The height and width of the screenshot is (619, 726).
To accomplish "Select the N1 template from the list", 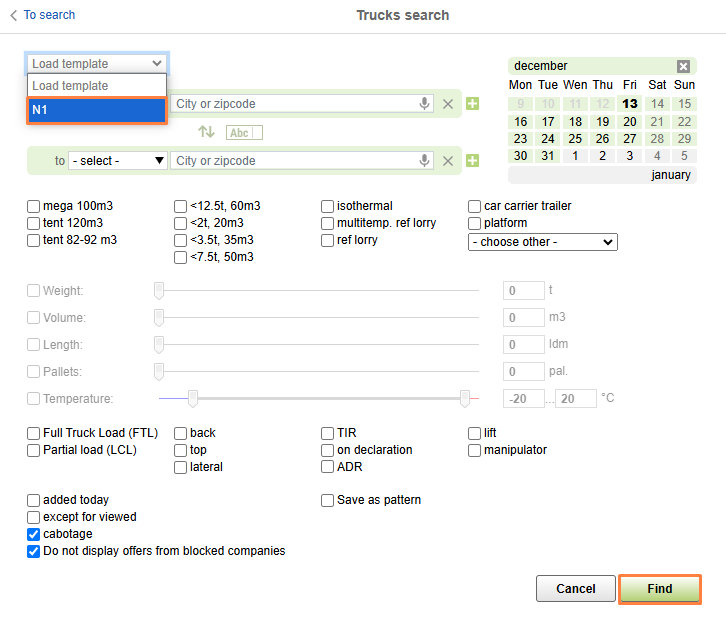I will [96, 110].
